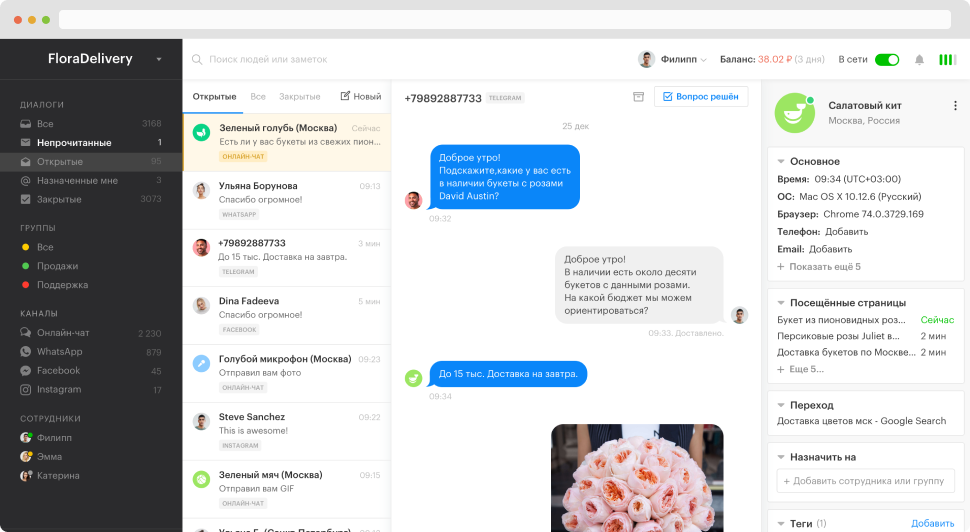Collapse the Основное section
This screenshot has width=970, height=532.
[781, 161]
